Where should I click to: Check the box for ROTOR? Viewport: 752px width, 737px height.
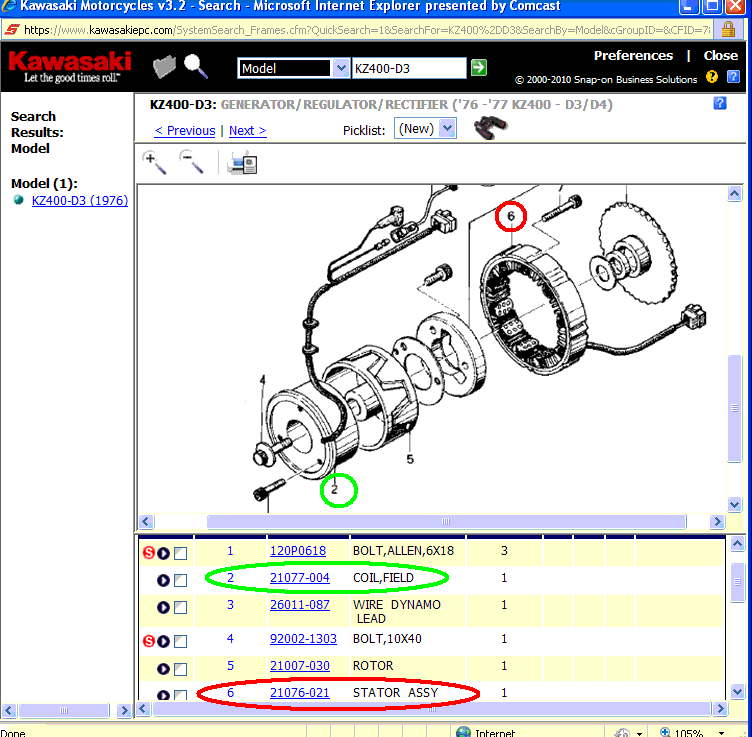180,669
